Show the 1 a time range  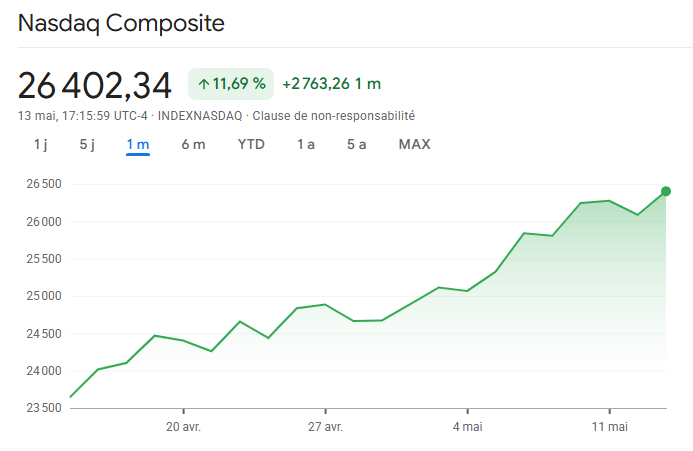pyautogui.click(x=306, y=145)
